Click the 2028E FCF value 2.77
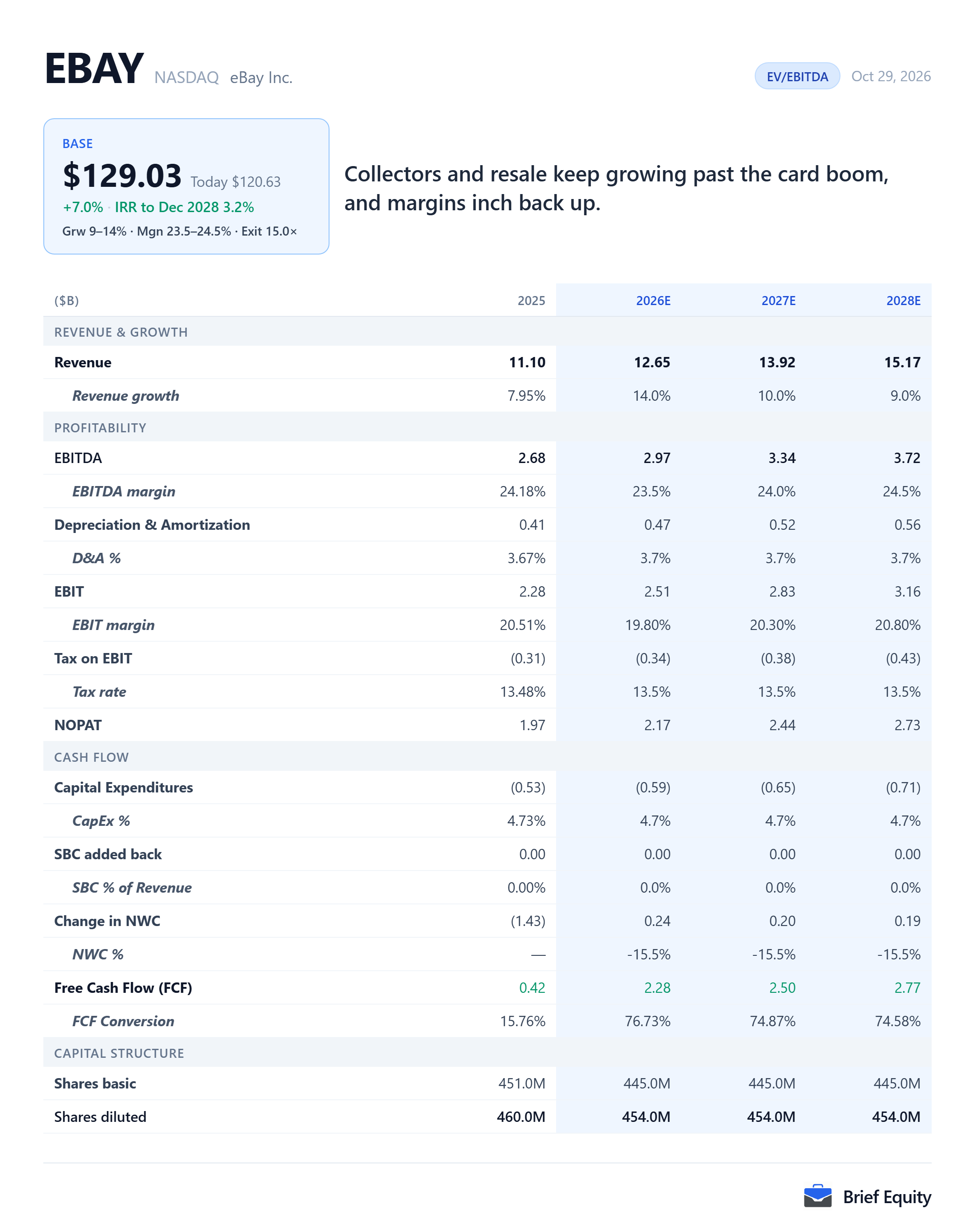 point(907,988)
